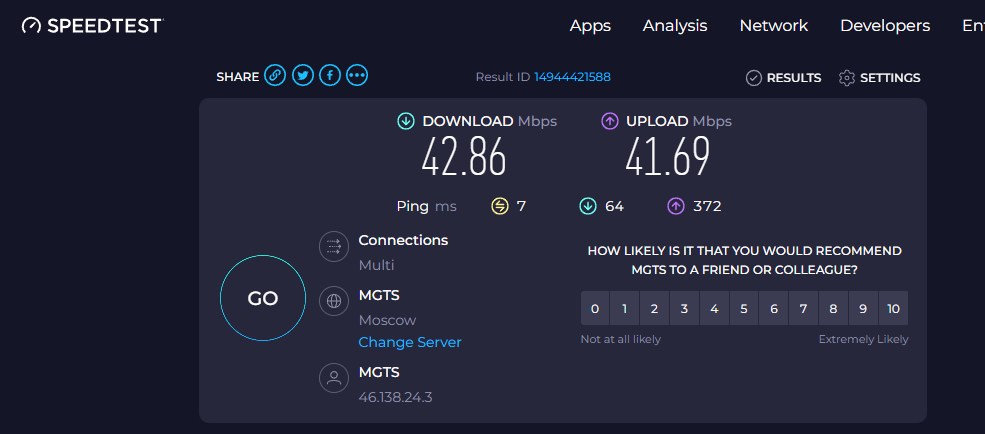Image resolution: width=985 pixels, height=434 pixels.
Task: Open the Analysis menu
Action: 675,26
